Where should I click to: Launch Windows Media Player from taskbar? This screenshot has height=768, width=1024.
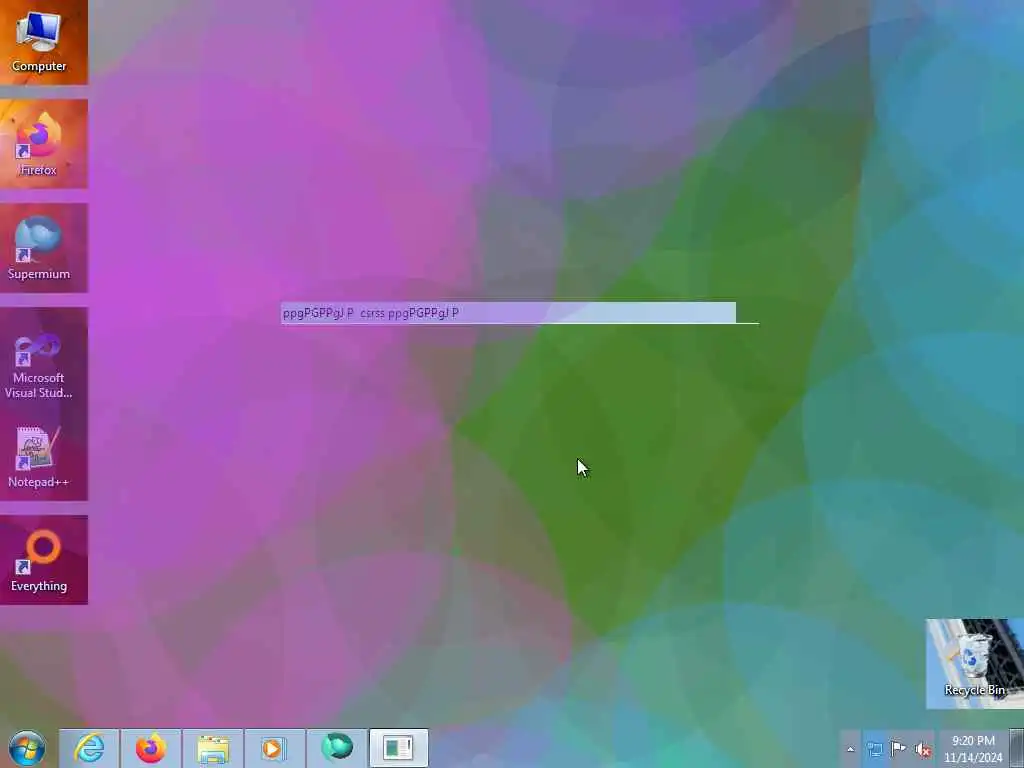[x=275, y=748]
